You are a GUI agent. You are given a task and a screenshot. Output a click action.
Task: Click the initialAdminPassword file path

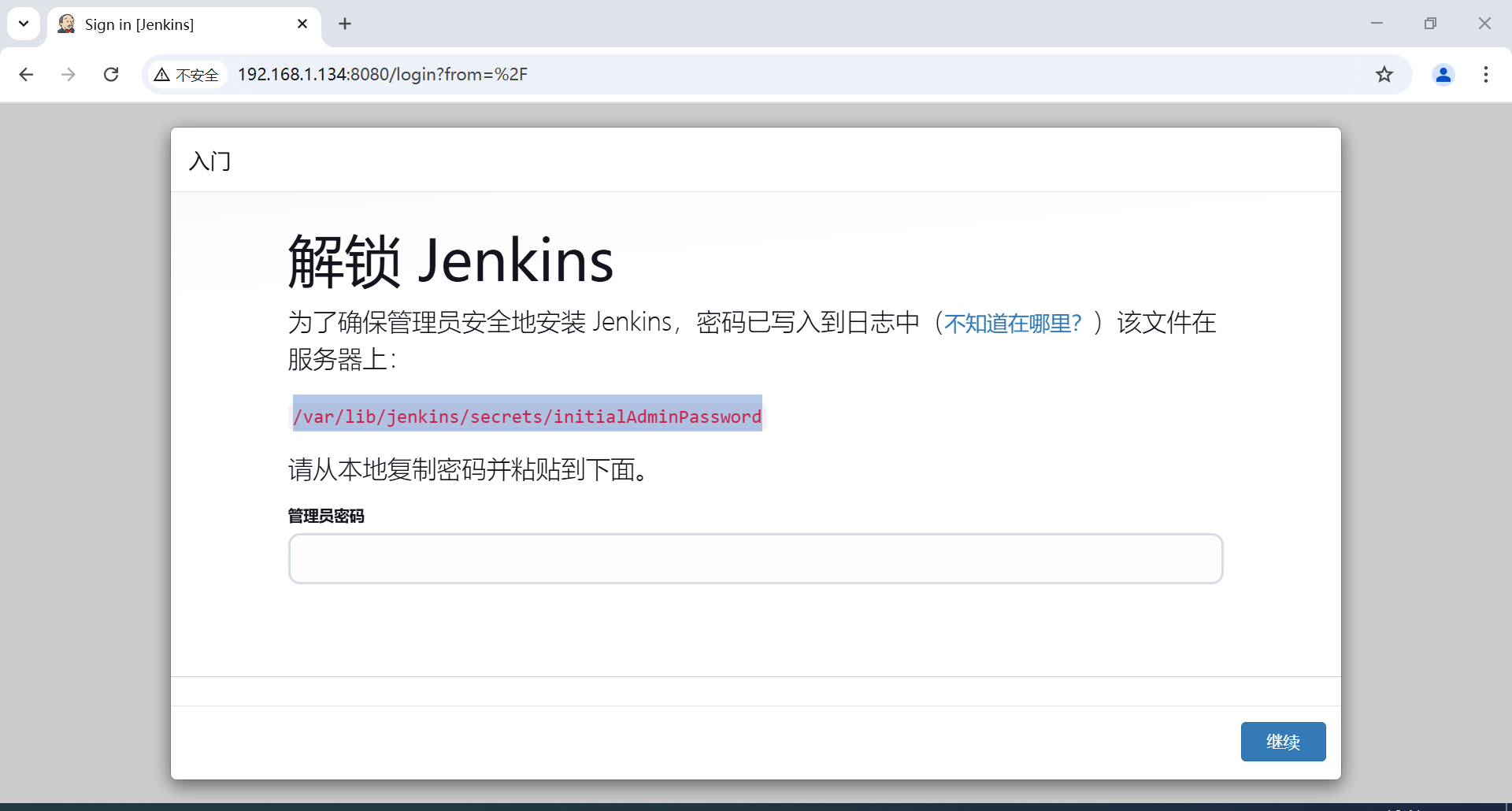528,416
